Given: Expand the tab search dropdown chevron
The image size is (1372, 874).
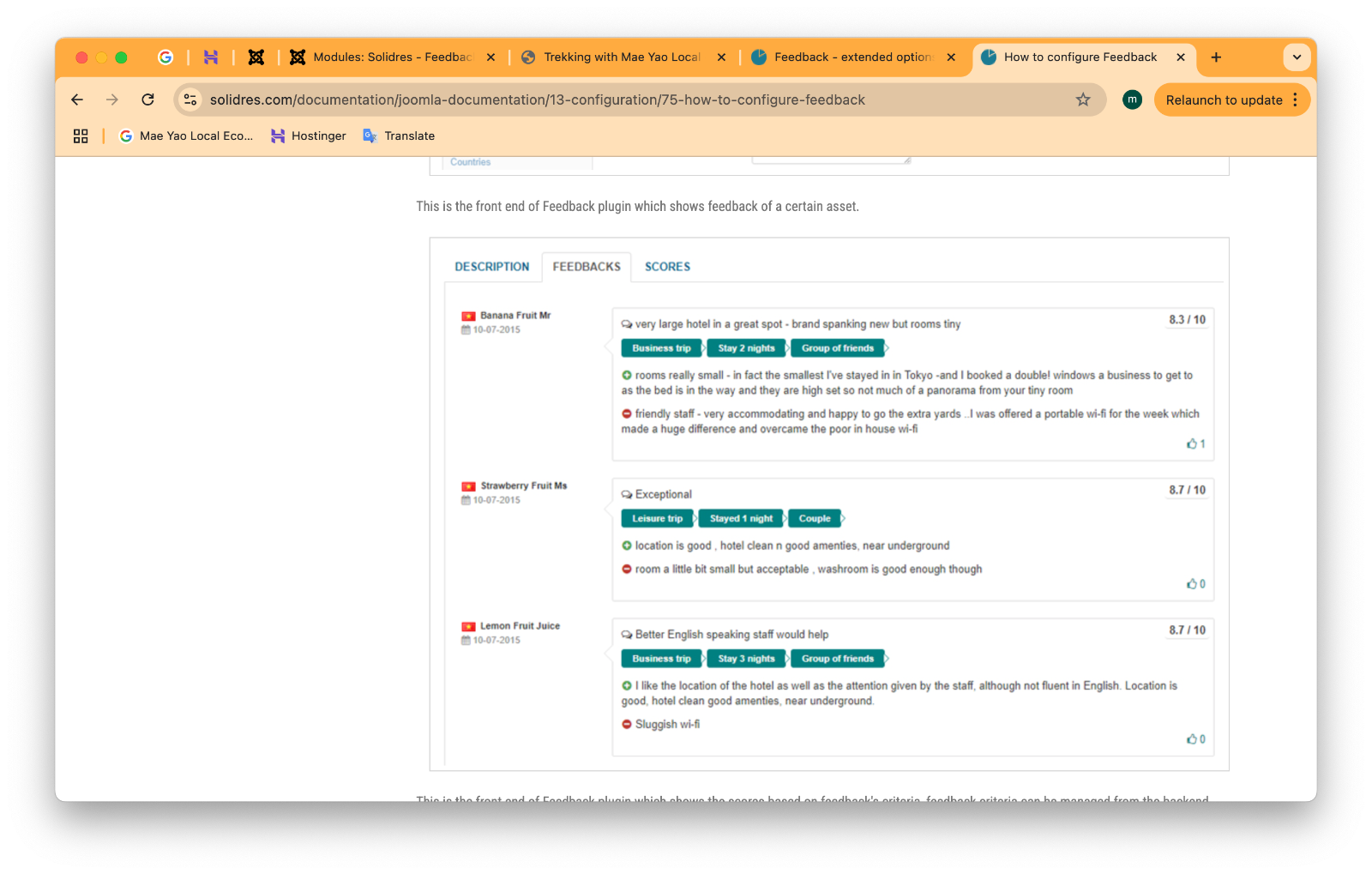Looking at the screenshot, I should (1297, 57).
